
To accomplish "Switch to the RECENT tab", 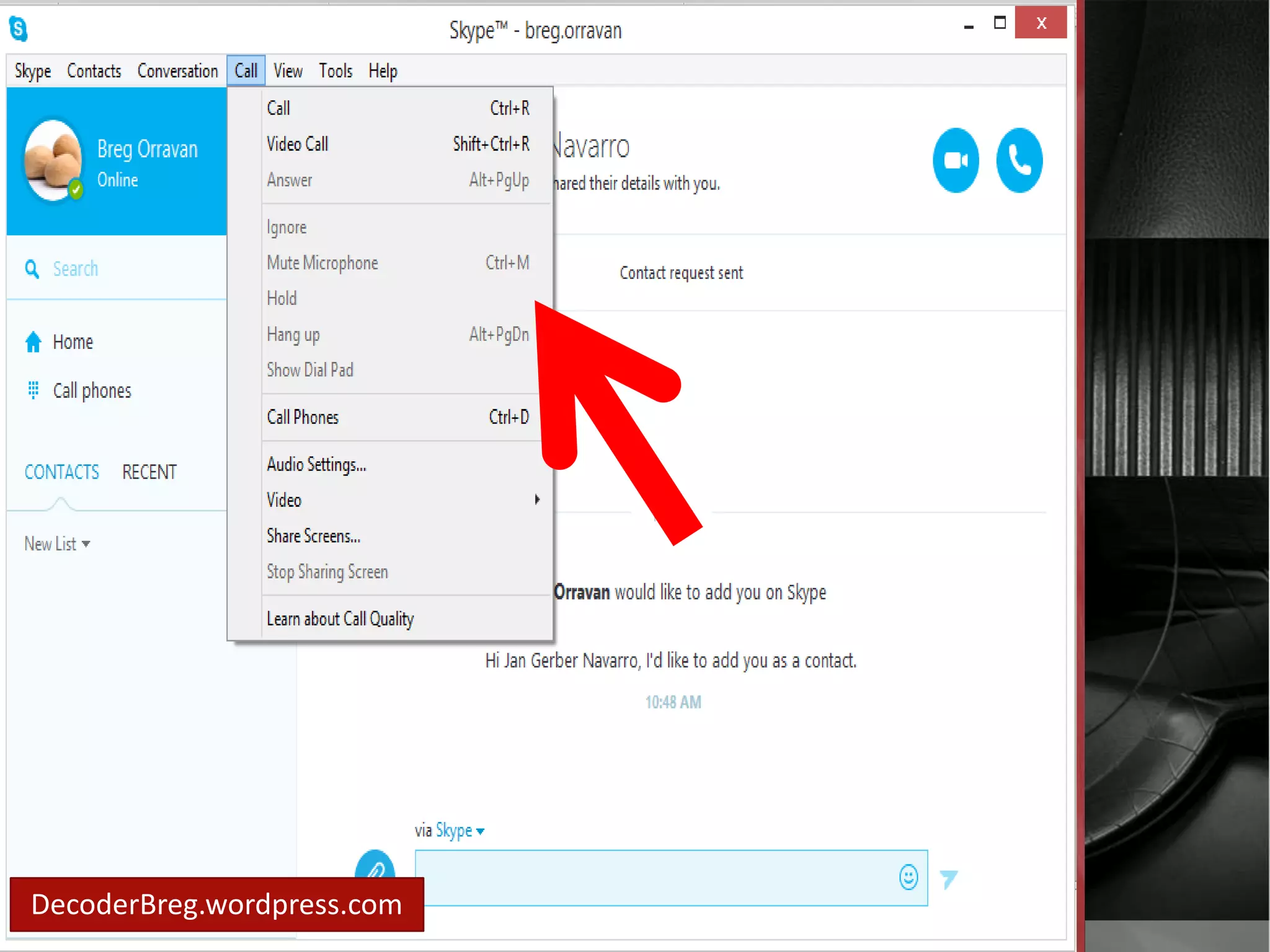I will pos(149,472).
